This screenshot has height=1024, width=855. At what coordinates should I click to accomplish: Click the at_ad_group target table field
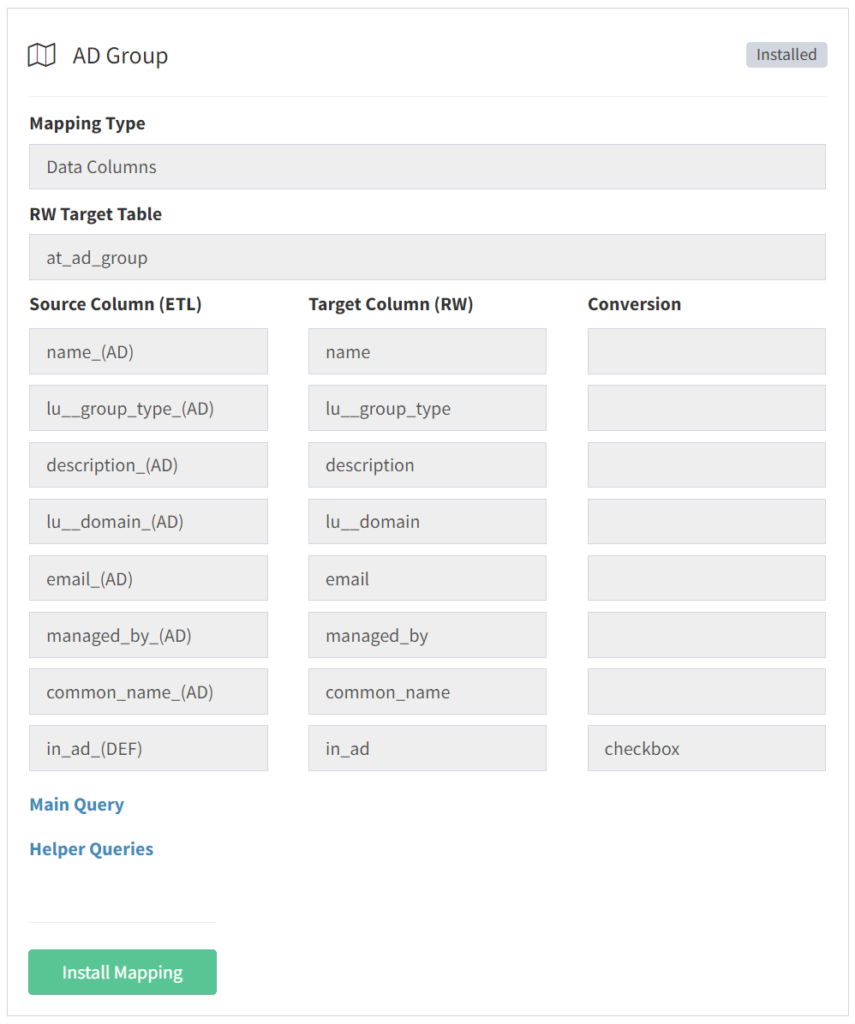pos(427,257)
